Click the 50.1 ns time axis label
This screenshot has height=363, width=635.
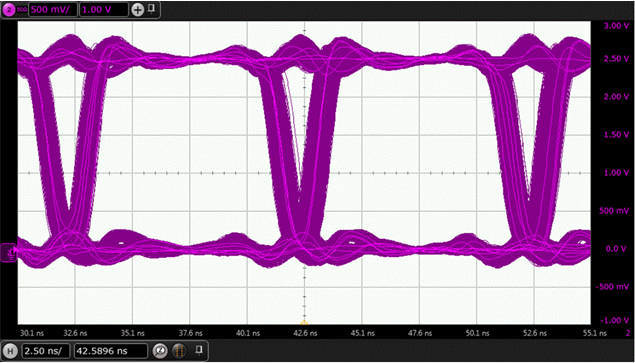(478, 333)
